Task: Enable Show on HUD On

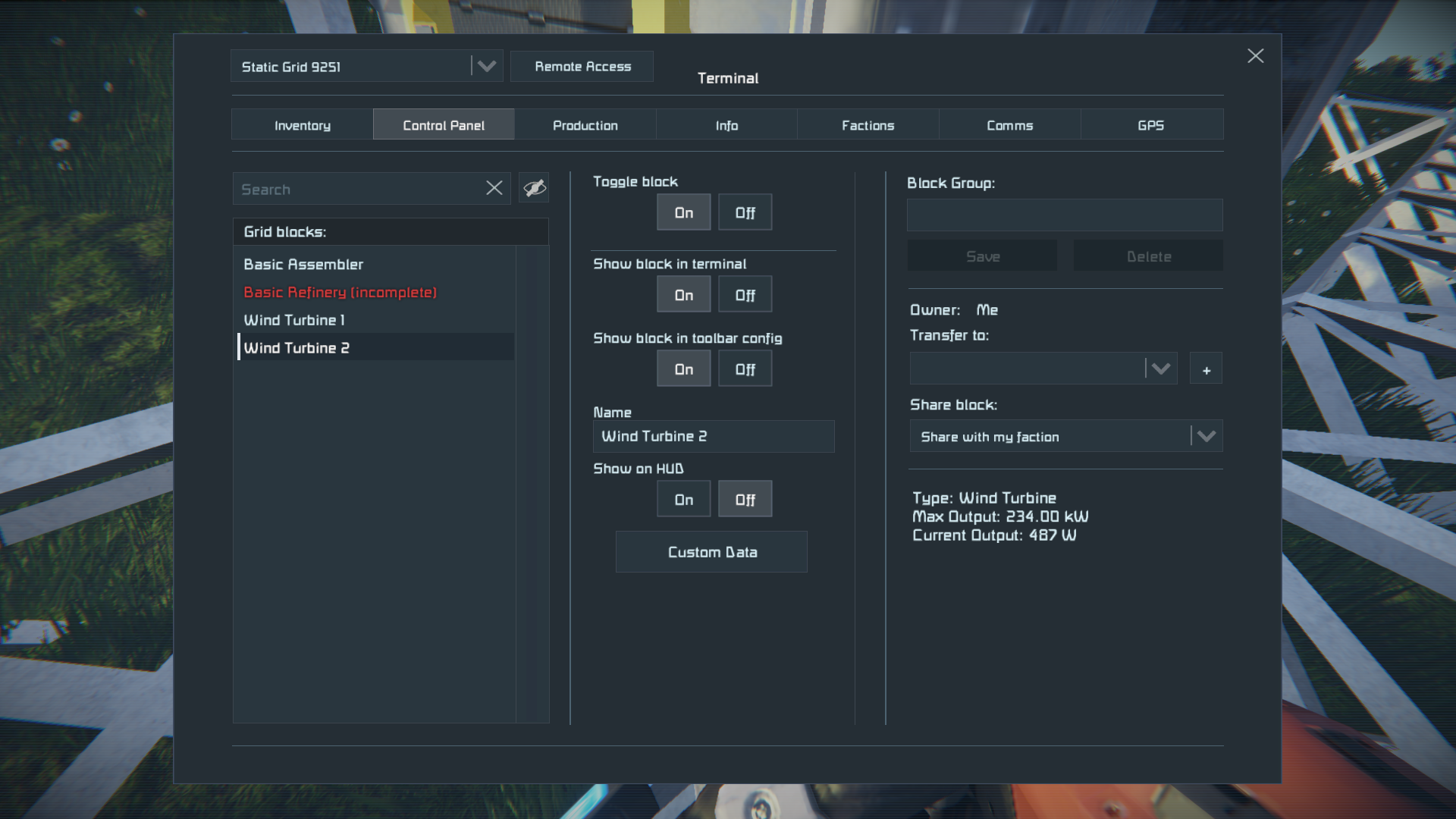Action: [683, 499]
